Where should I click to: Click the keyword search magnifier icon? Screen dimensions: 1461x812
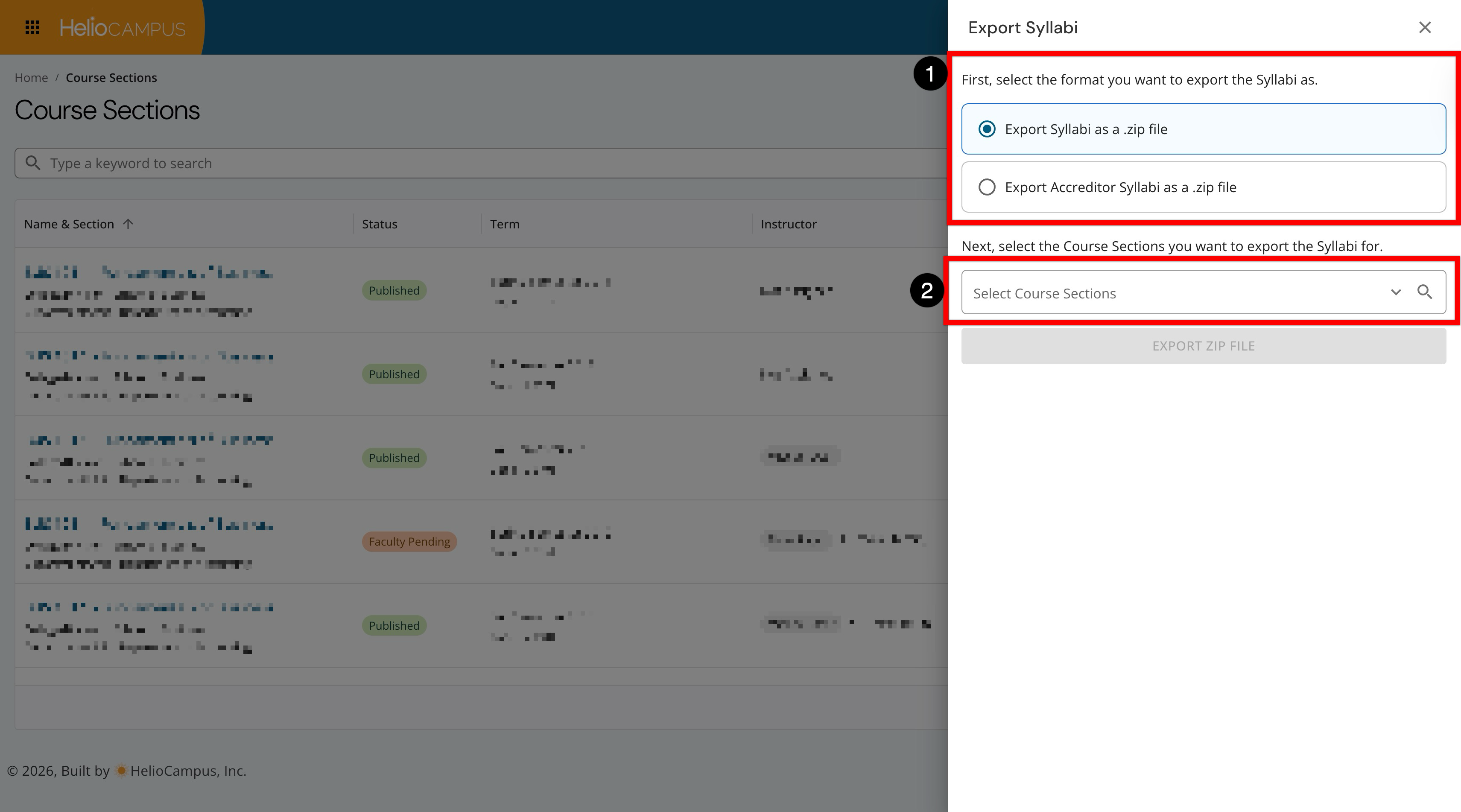tap(33, 164)
